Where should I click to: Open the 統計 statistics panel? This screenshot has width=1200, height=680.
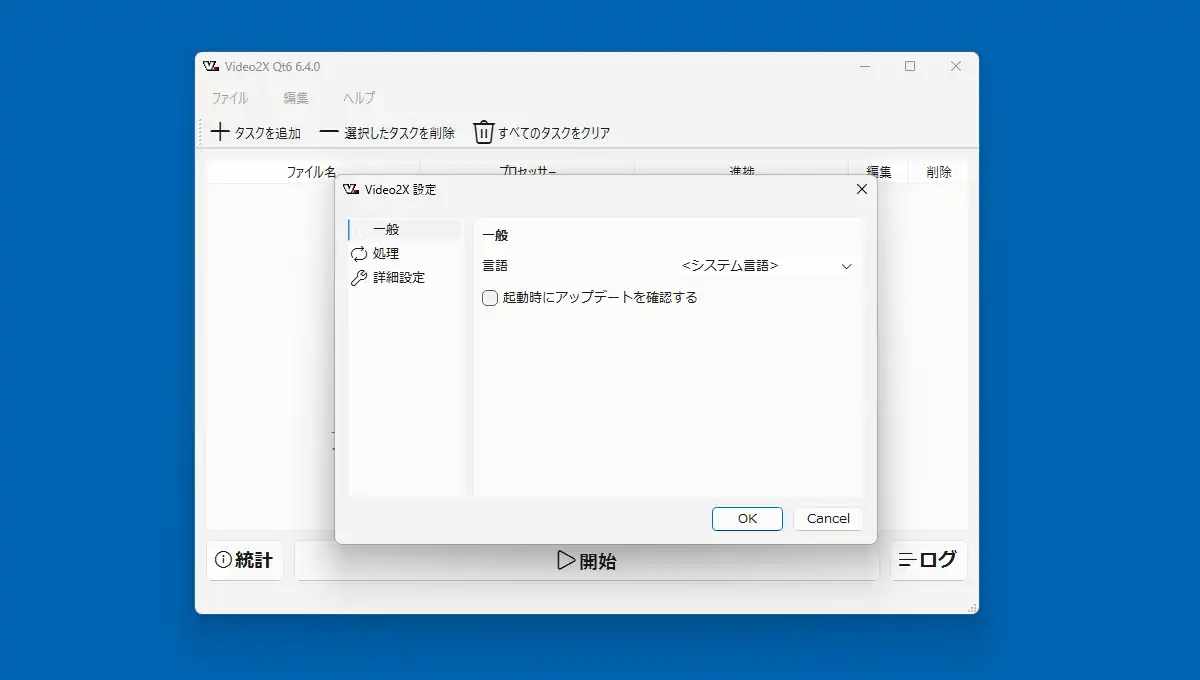pyautogui.click(x=245, y=561)
